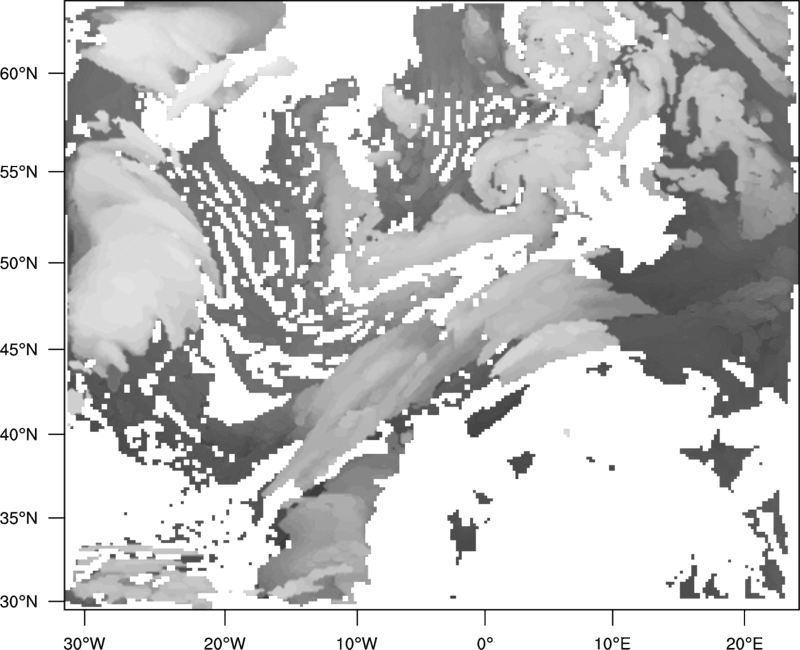Click the 60°N latitude label
The width and height of the screenshot is (800, 650).
(x=19, y=73)
